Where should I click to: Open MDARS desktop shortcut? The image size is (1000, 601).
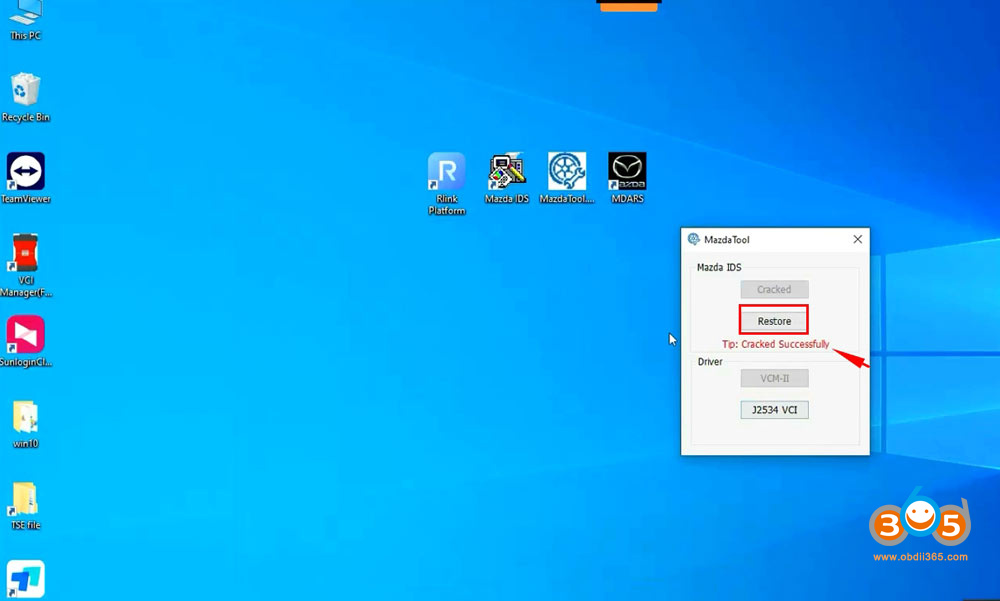coord(627,179)
